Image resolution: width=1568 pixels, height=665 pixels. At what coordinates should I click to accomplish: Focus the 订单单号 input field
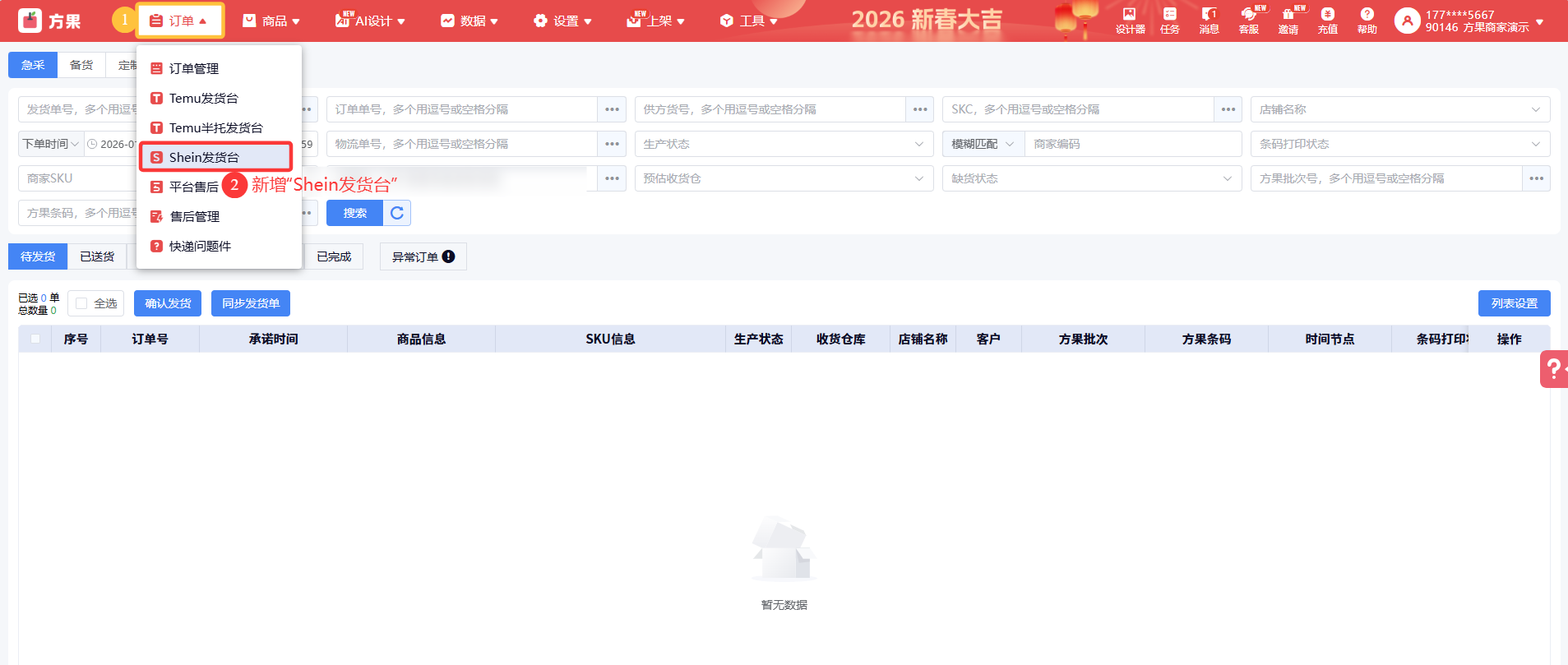click(462, 109)
